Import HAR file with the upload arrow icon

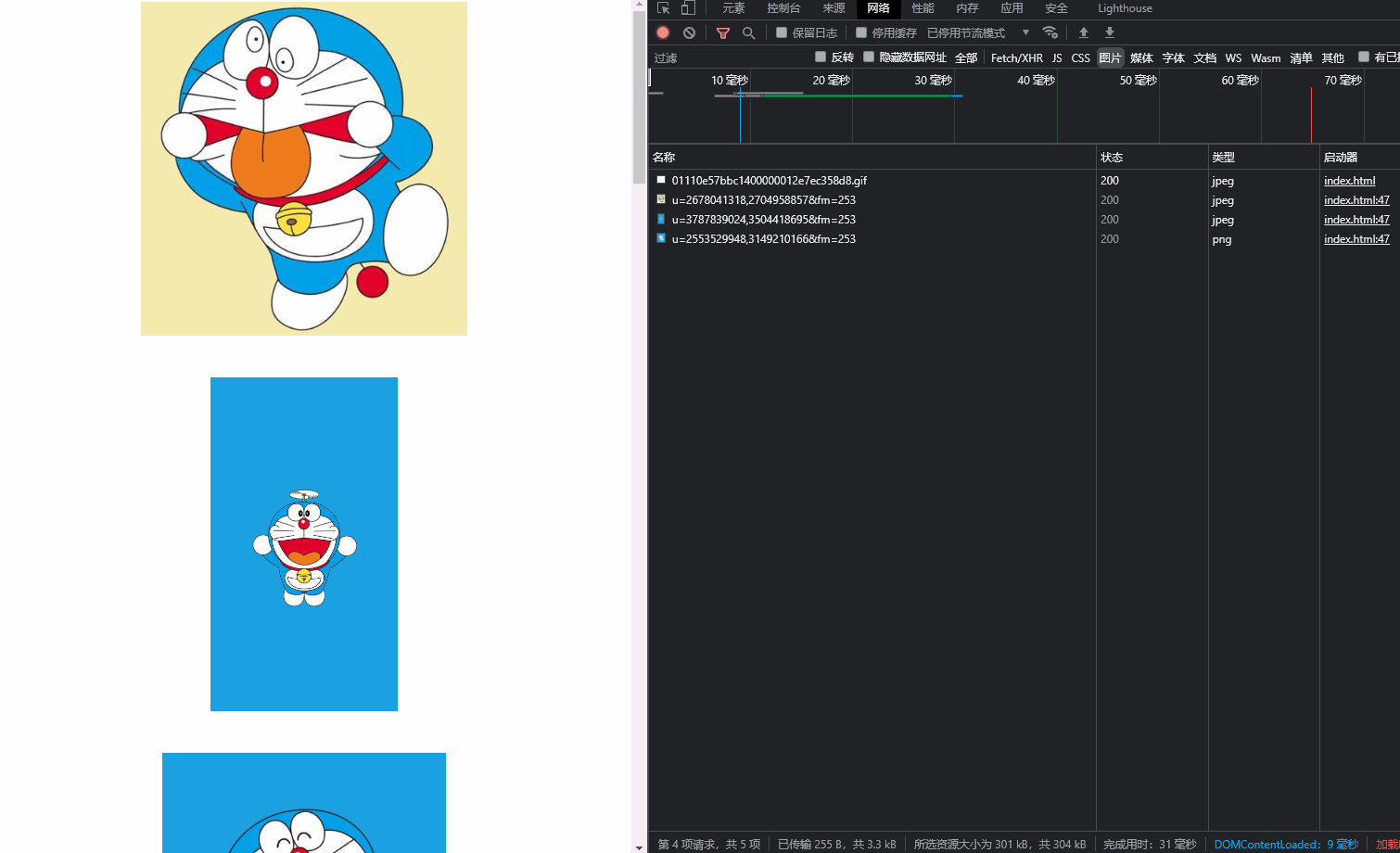coord(1084,32)
